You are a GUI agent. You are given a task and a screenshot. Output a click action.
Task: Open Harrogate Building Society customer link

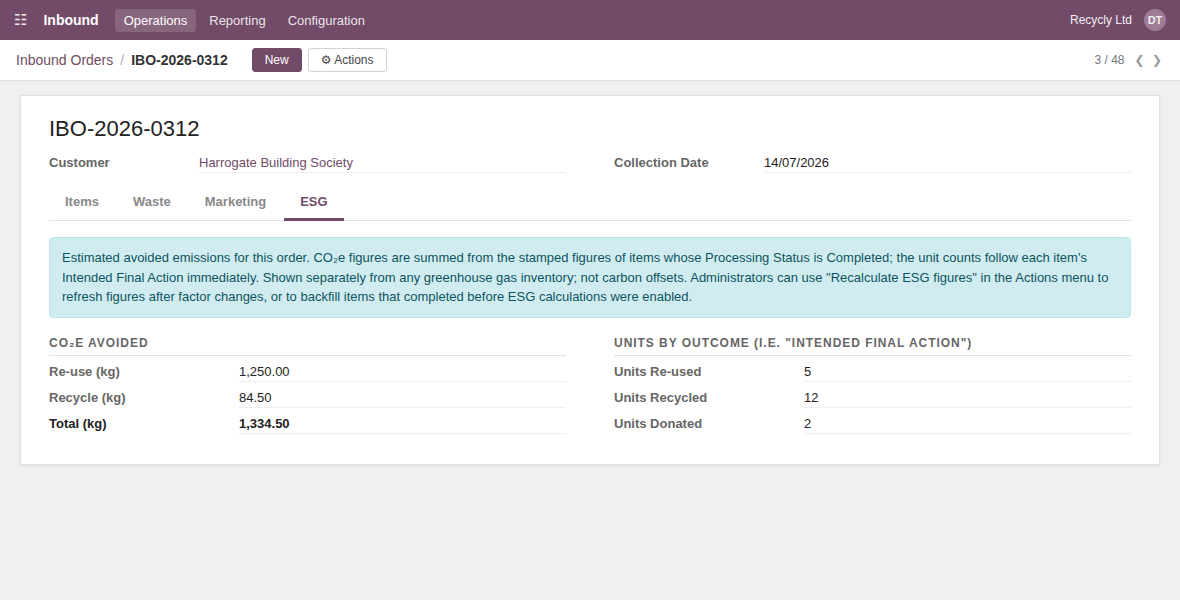coord(275,163)
